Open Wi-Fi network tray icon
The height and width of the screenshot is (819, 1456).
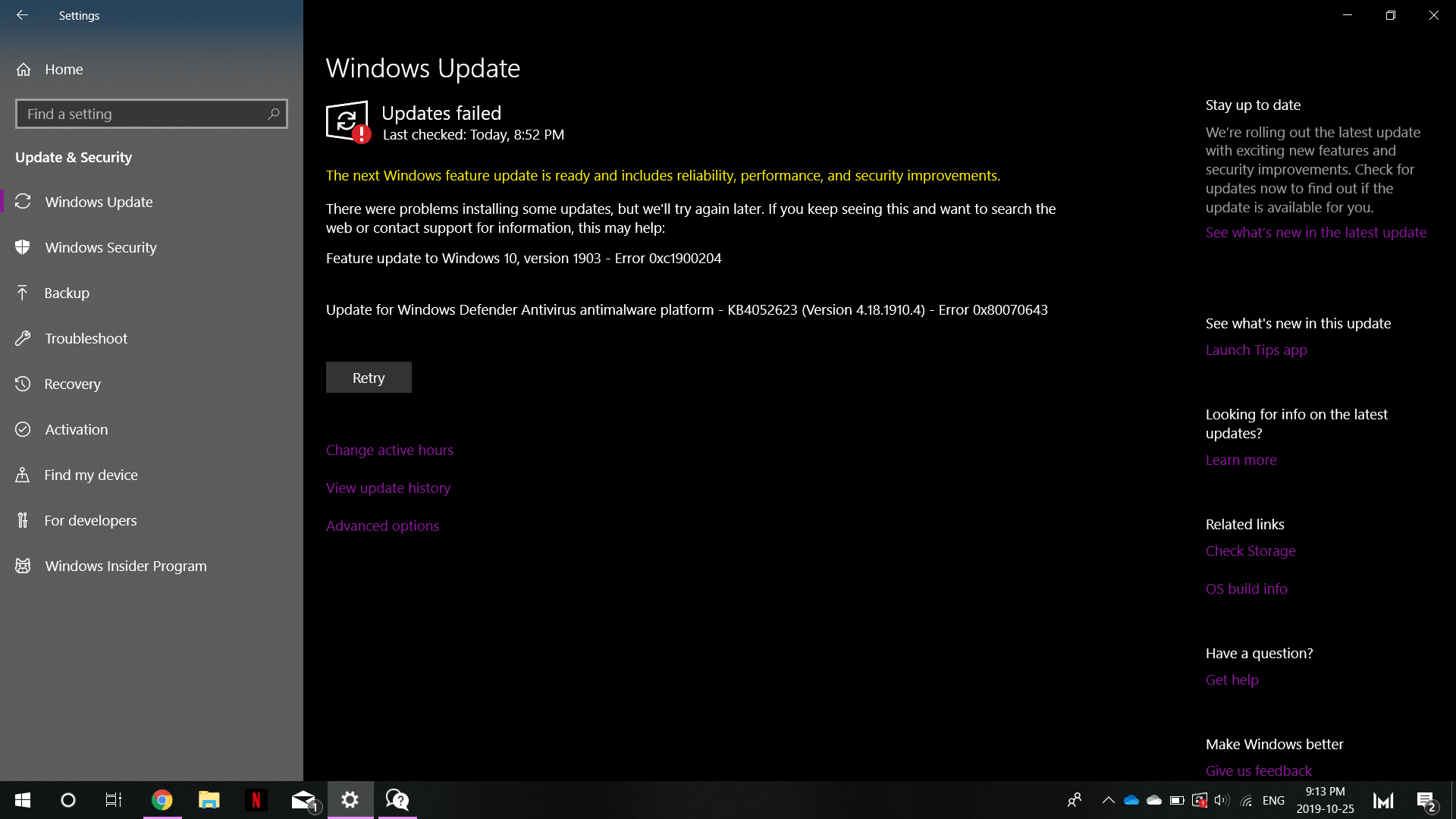1246,800
